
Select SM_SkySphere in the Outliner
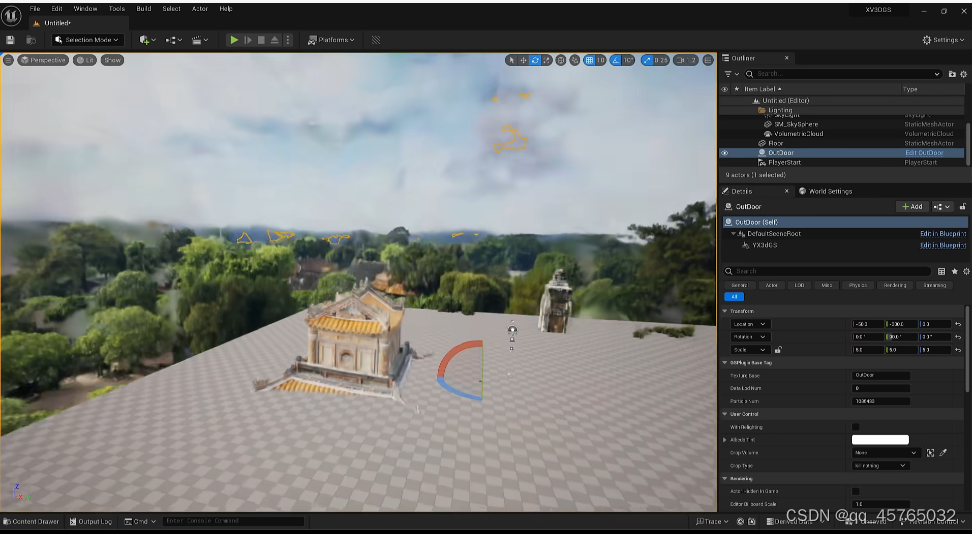point(796,124)
